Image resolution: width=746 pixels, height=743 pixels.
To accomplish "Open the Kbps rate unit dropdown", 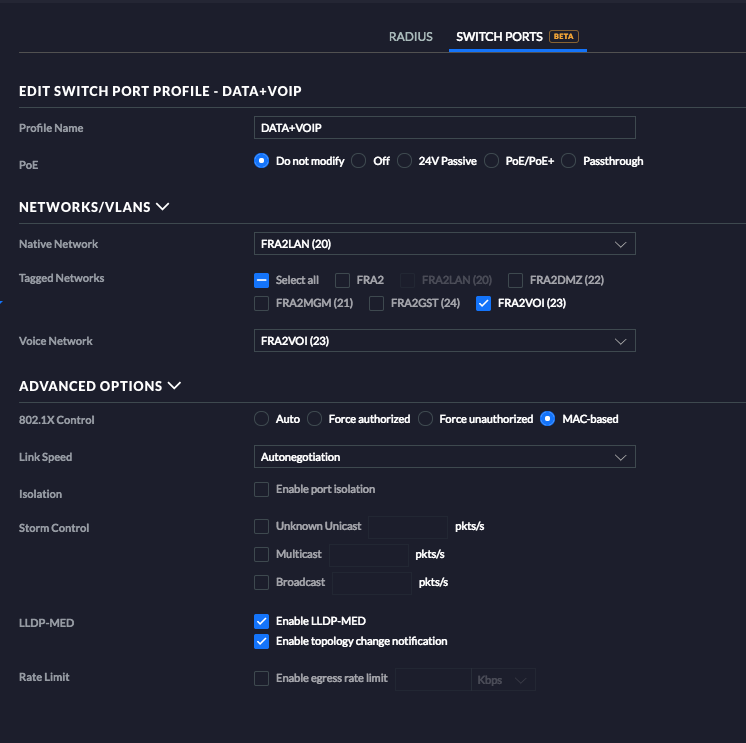I will point(503,680).
